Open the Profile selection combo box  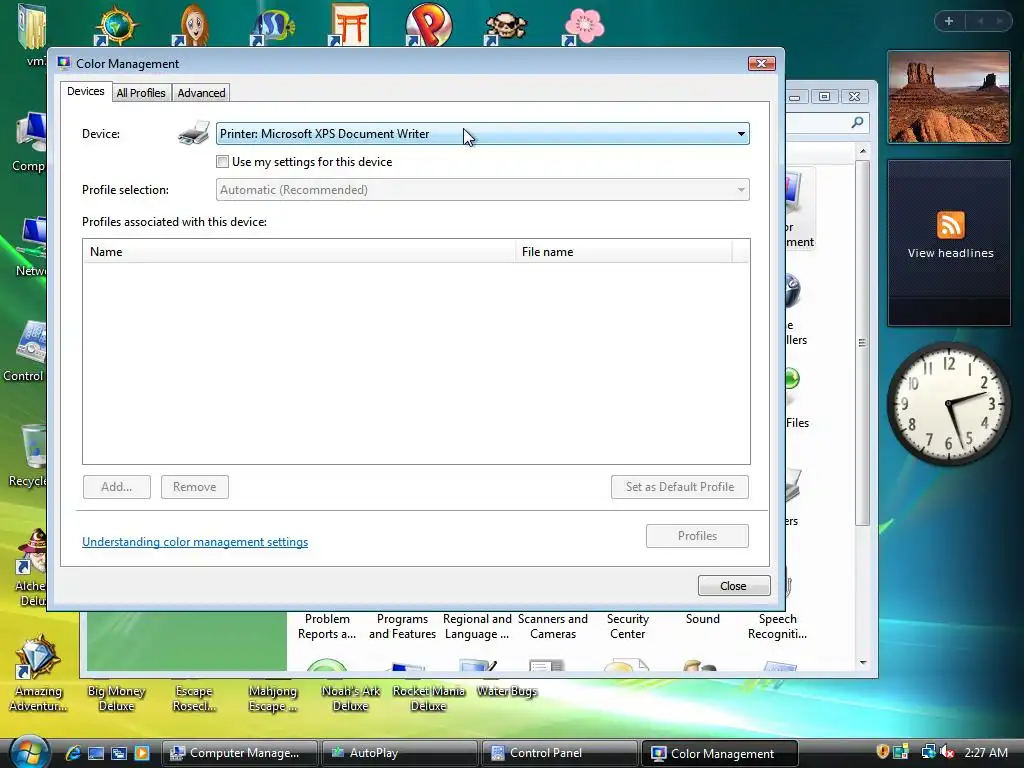click(483, 190)
